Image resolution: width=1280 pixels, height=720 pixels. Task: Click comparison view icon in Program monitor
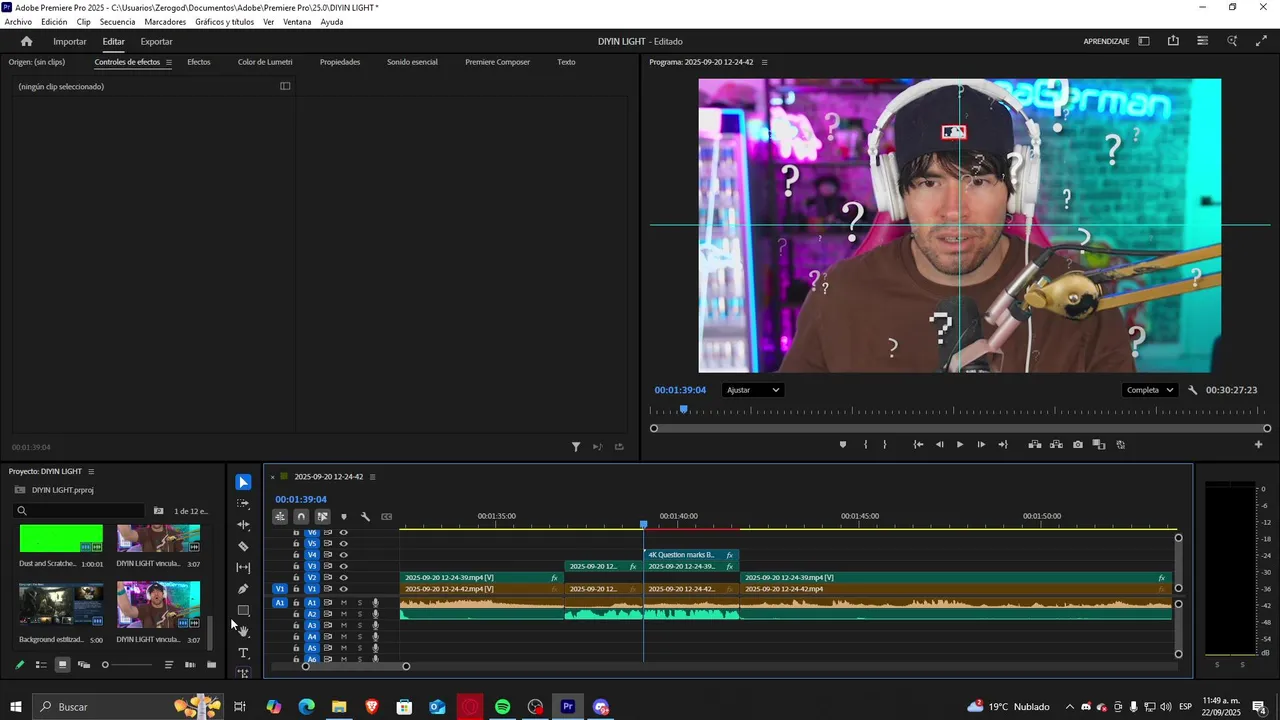tap(1098, 445)
